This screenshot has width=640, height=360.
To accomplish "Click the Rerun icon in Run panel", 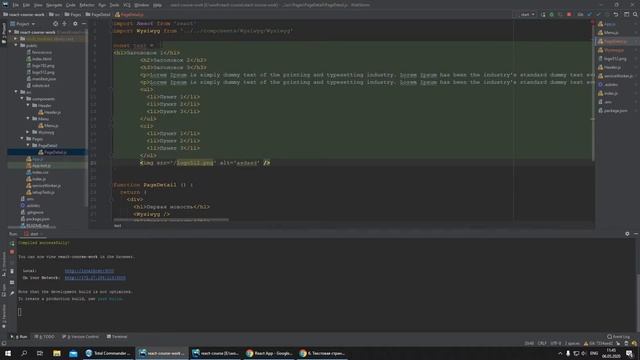I will (x=12, y=243).
